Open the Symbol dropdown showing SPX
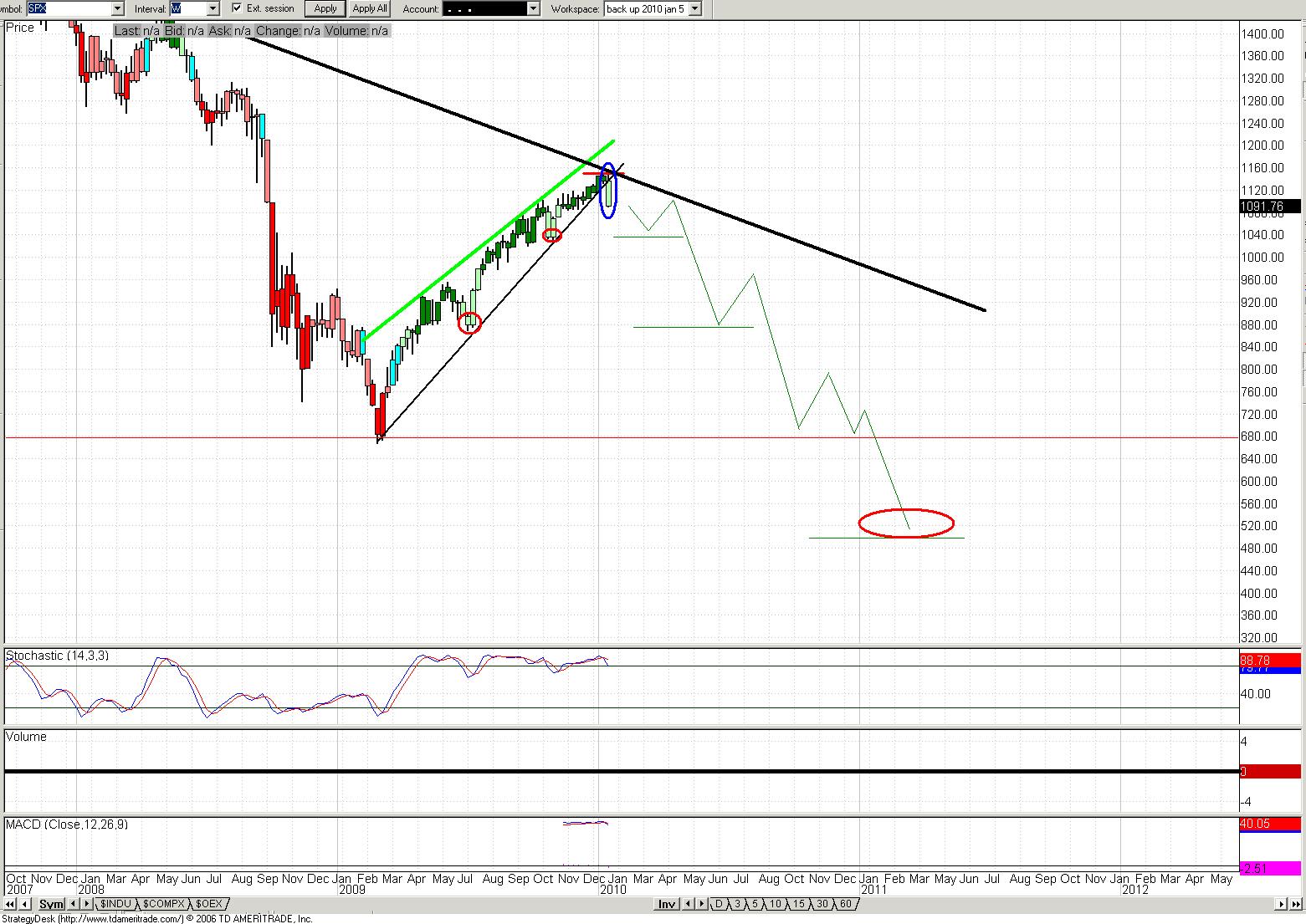Screen dimensions: 1306x924 point(116,8)
